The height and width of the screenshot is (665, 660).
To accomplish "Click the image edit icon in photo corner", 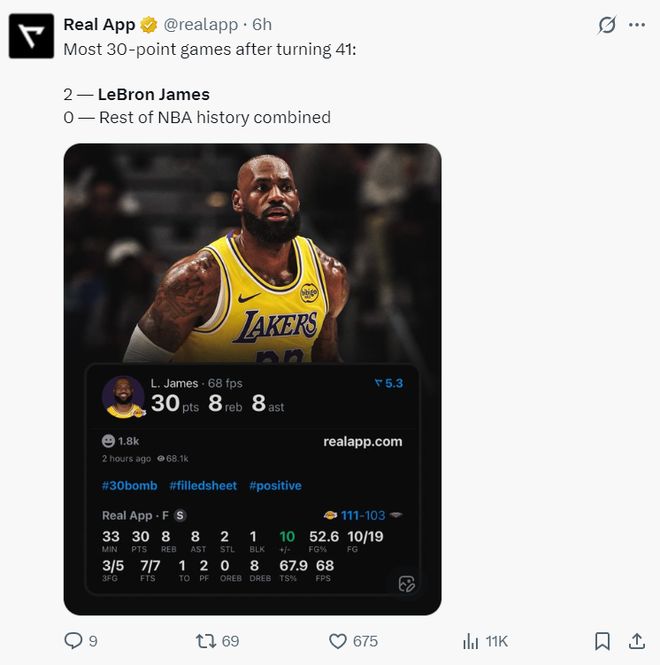I will pyautogui.click(x=406, y=584).
